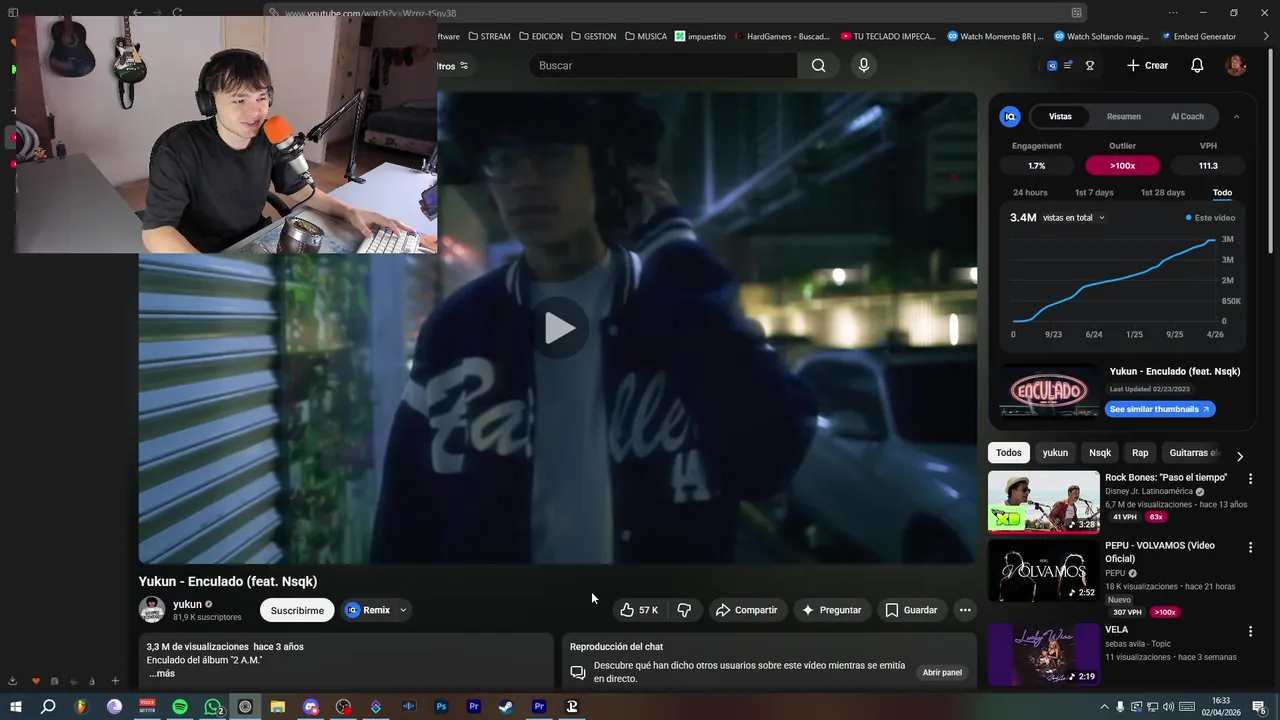Open the account avatar menu
This screenshot has height=720, width=1280.
pyautogui.click(x=1236, y=66)
